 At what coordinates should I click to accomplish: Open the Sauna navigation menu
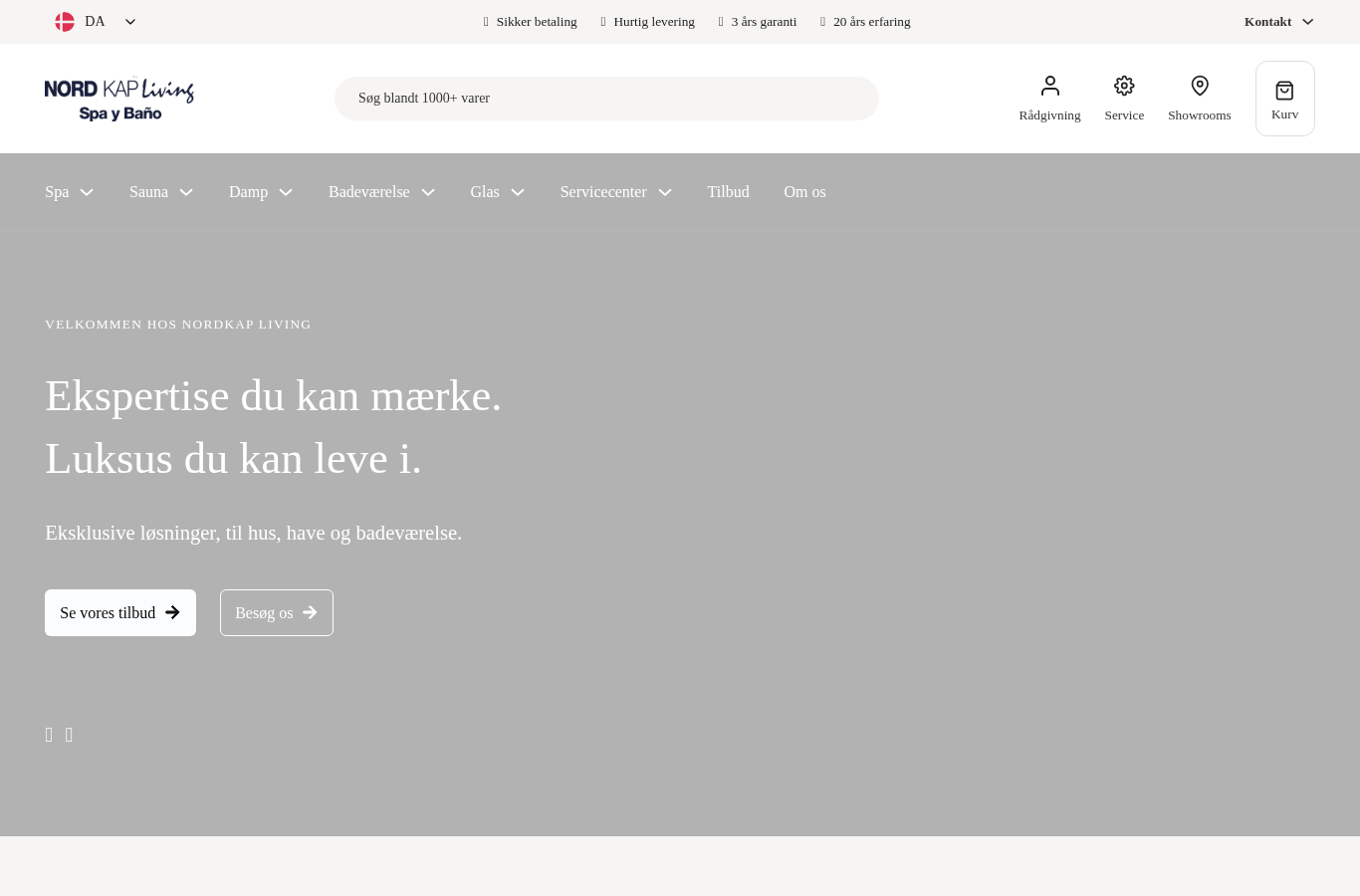[x=161, y=192]
